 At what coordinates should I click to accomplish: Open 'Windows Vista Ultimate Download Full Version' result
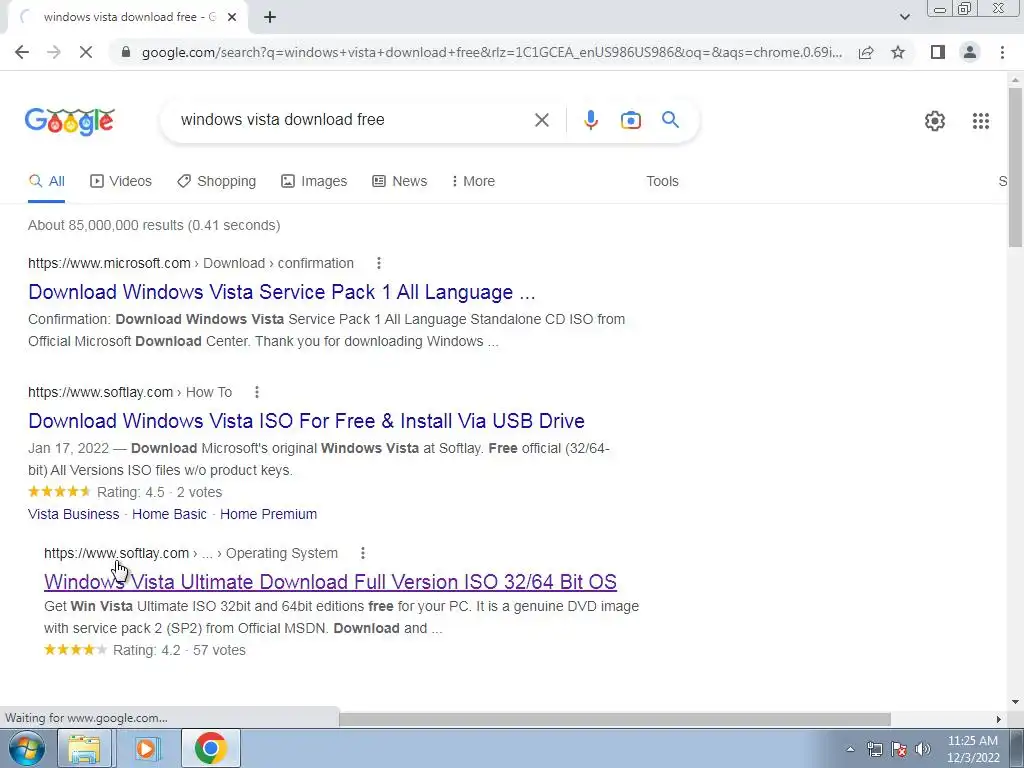click(330, 581)
